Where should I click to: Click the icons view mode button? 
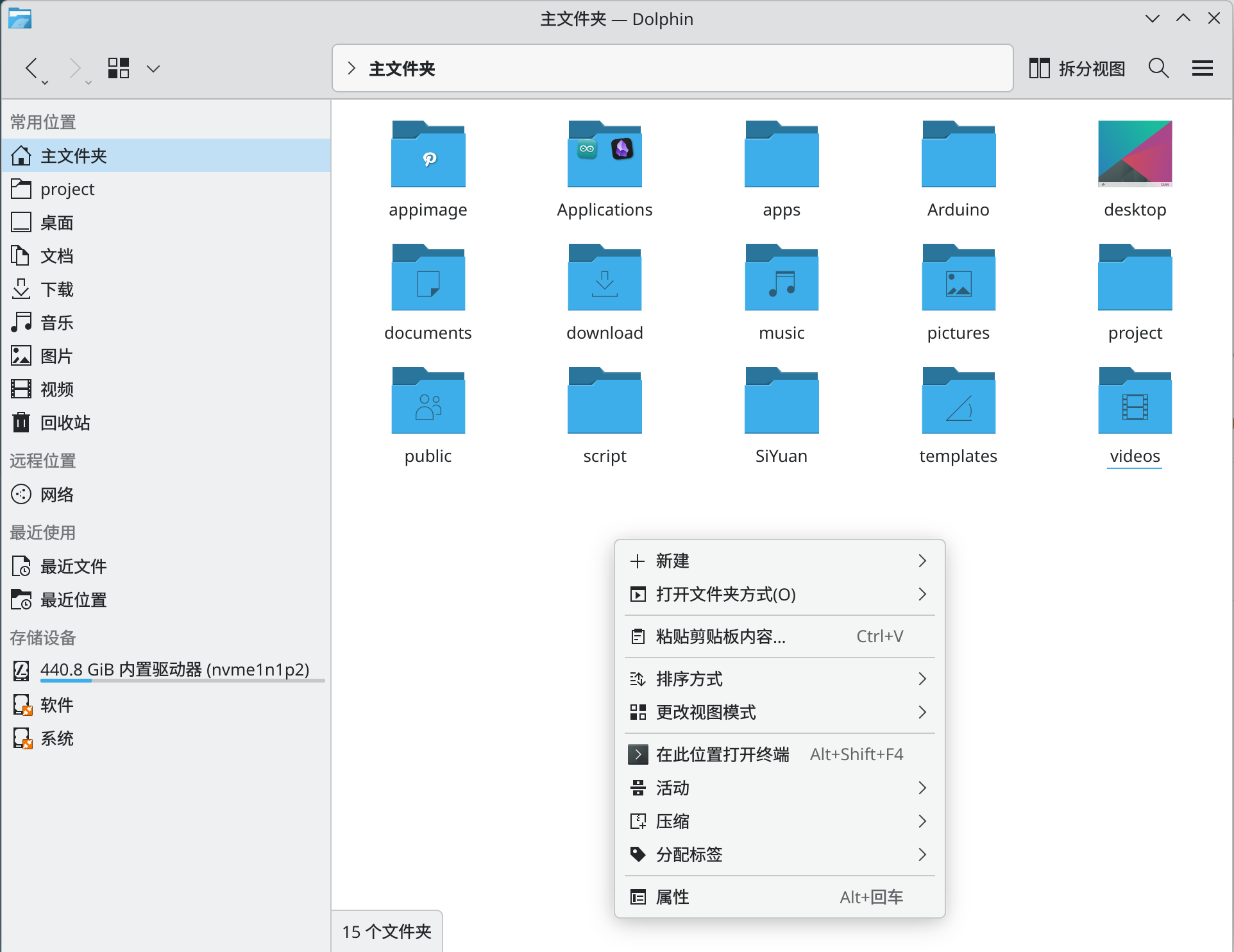(119, 68)
